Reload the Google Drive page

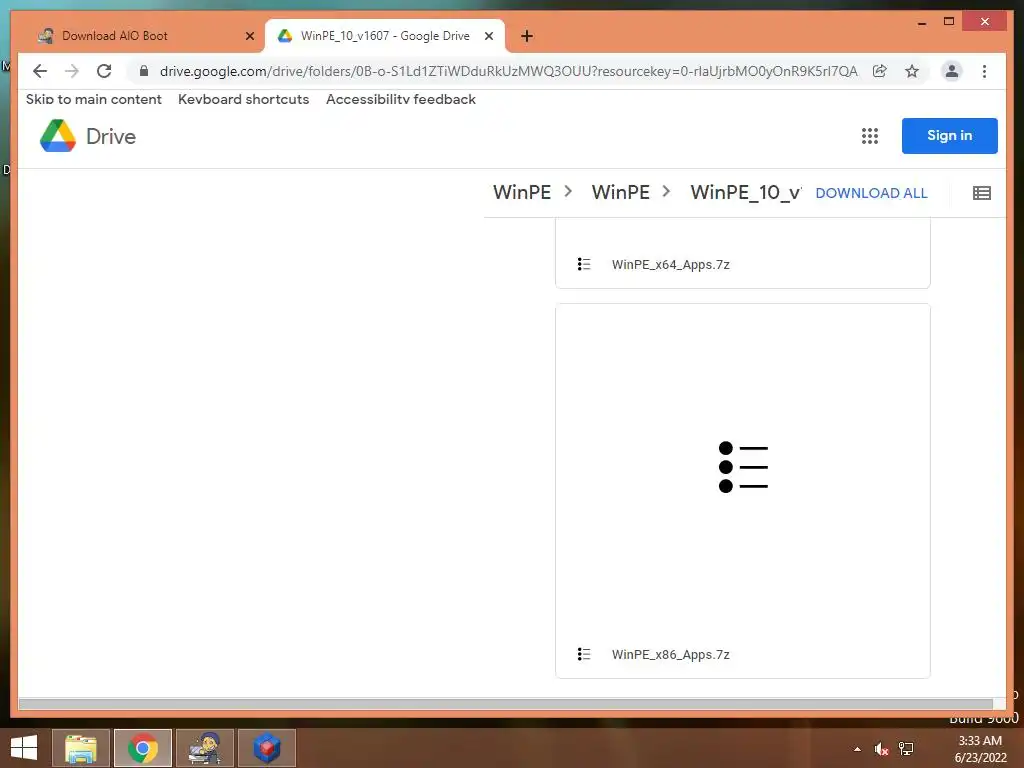point(104,71)
